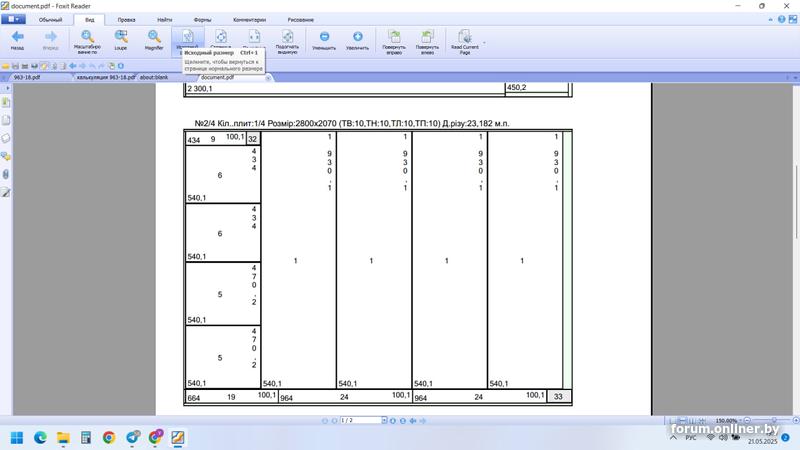The width and height of the screenshot is (800, 450).
Task: Open Microsoft Edge from the taskbar
Action: pos(40,438)
